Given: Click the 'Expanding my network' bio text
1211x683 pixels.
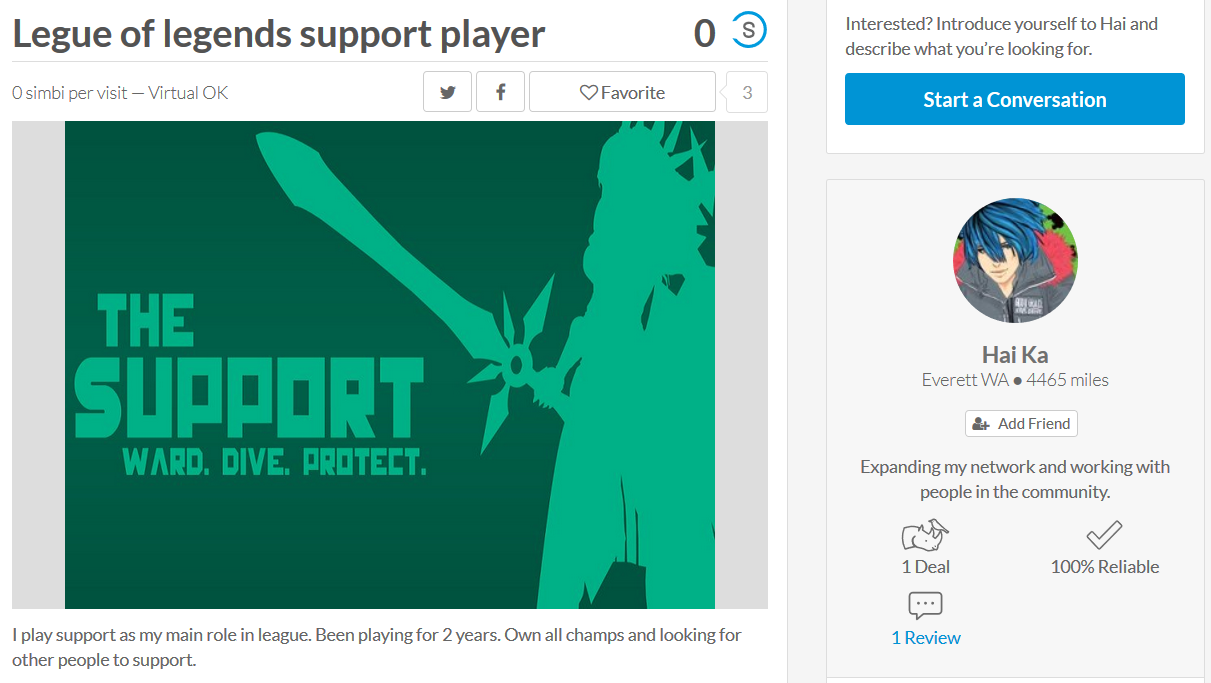Looking at the screenshot, I should pyautogui.click(x=1015, y=480).
